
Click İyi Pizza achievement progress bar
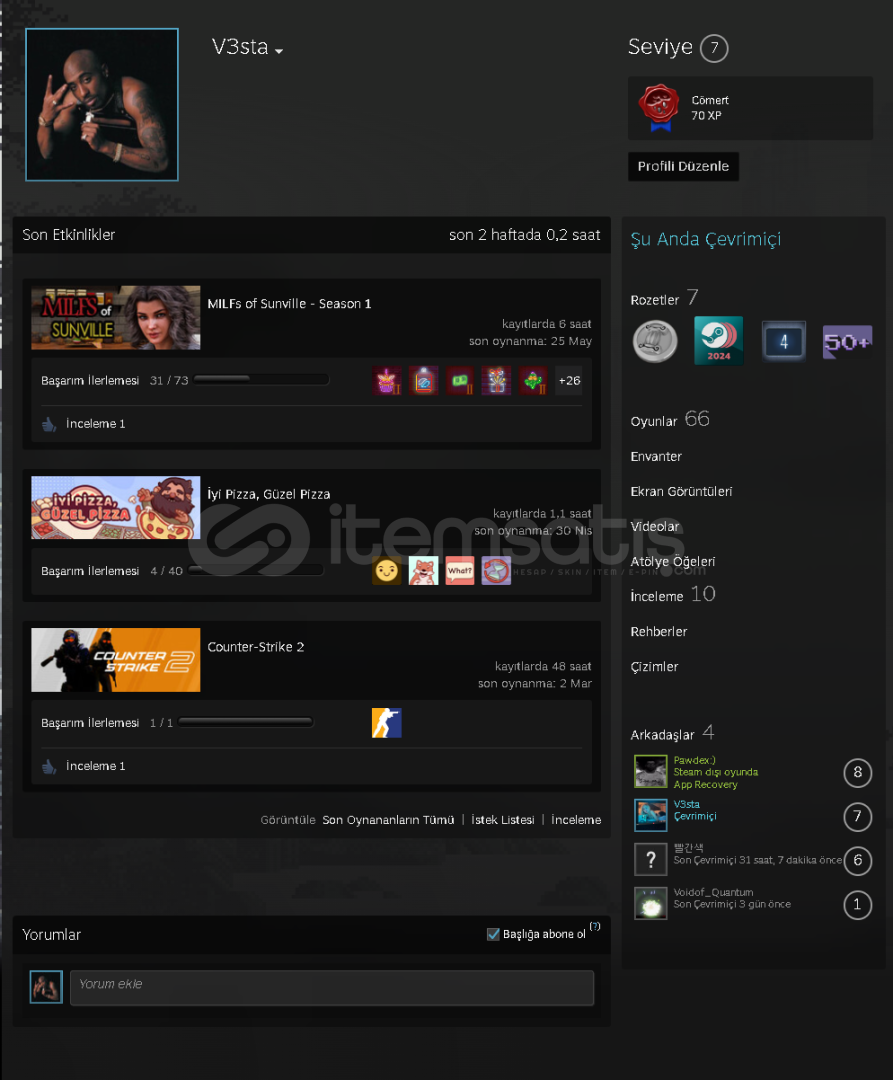tap(255, 570)
